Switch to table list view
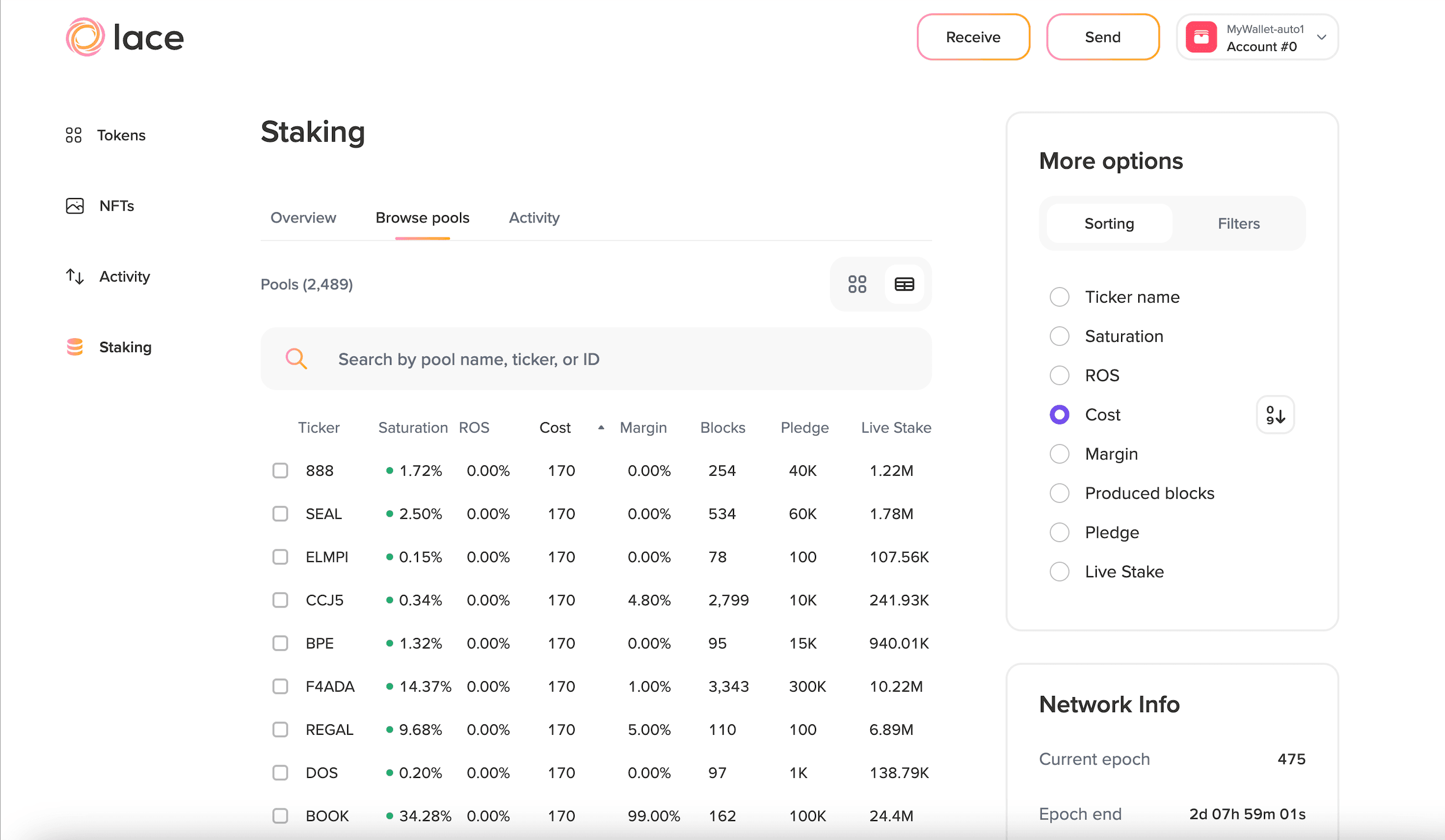The image size is (1445, 840). pos(904,284)
